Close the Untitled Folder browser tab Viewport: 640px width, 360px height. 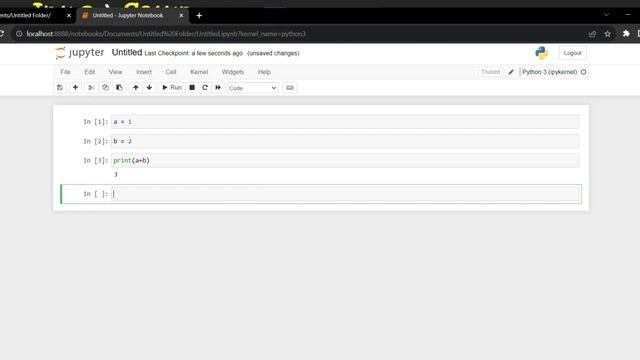click(69, 16)
